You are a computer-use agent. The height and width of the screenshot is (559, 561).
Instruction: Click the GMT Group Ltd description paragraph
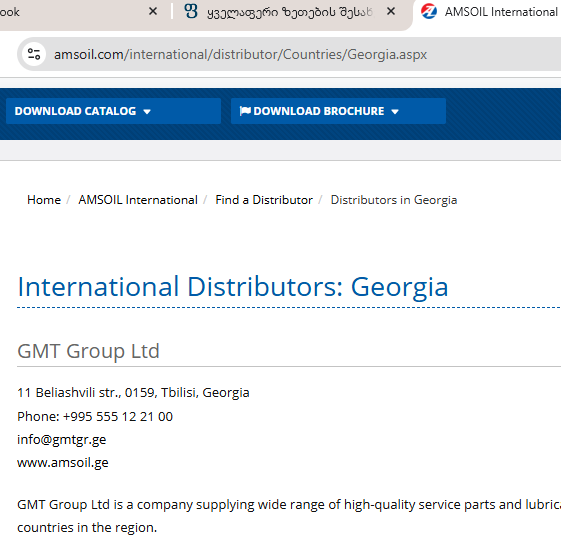289,516
